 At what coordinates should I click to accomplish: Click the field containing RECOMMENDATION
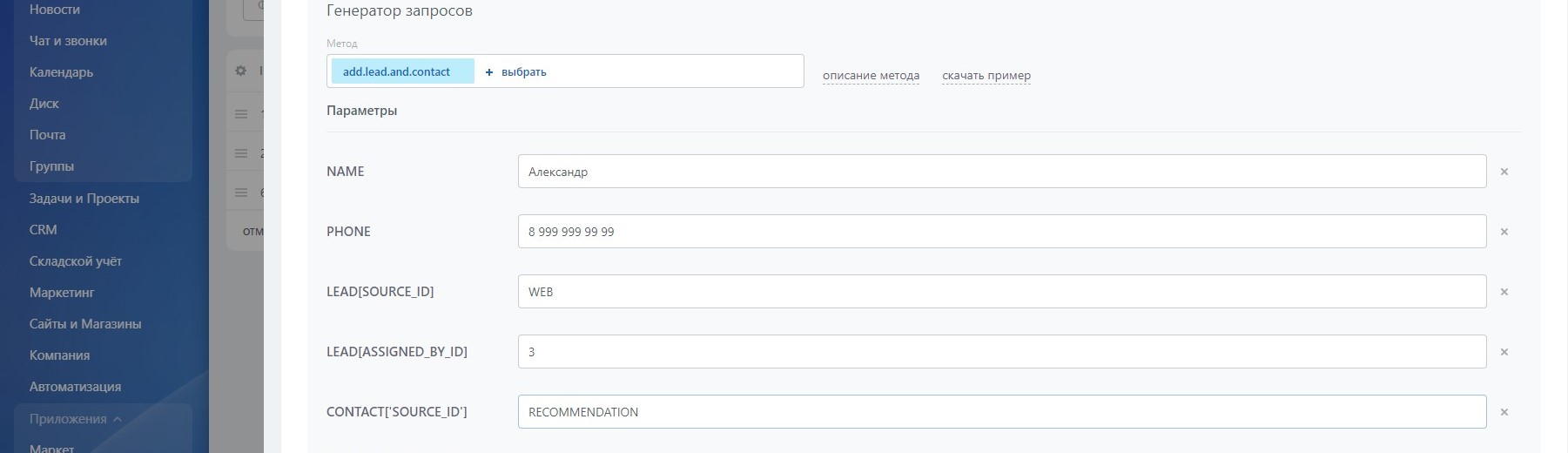click(x=1001, y=412)
